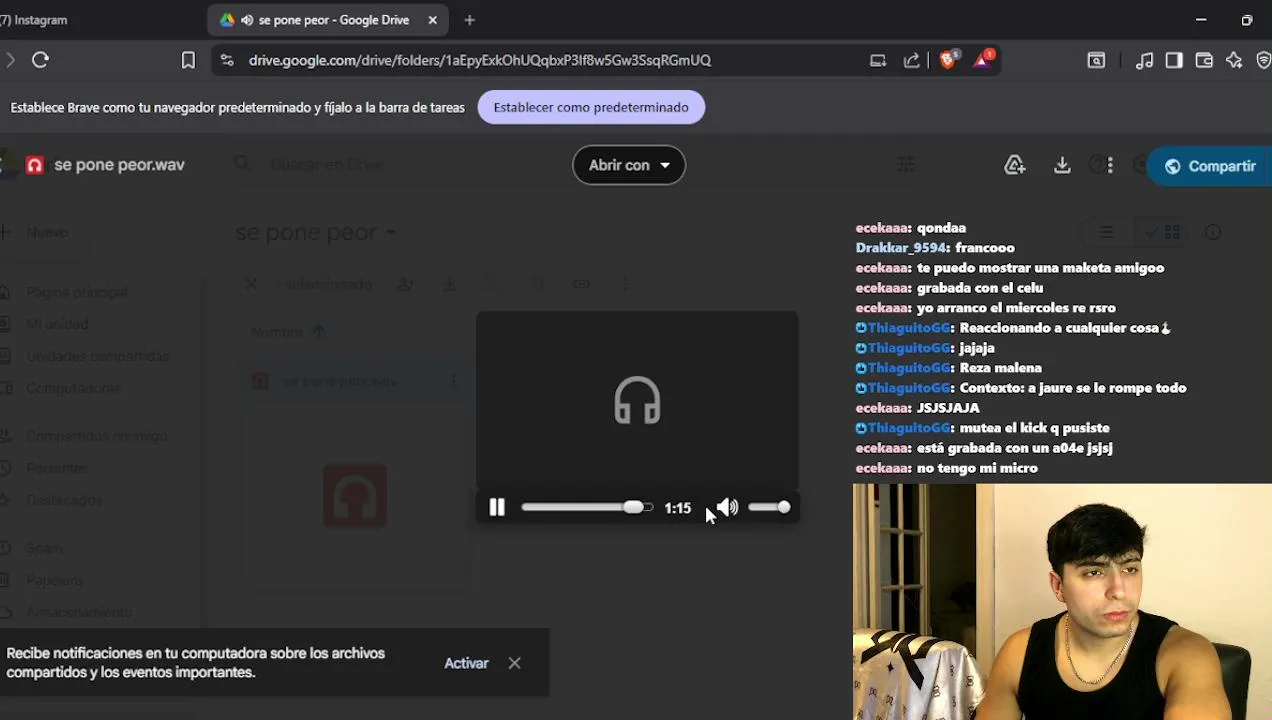
Task: Open Leo AI sparkle icon
Action: (x=1234, y=60)
